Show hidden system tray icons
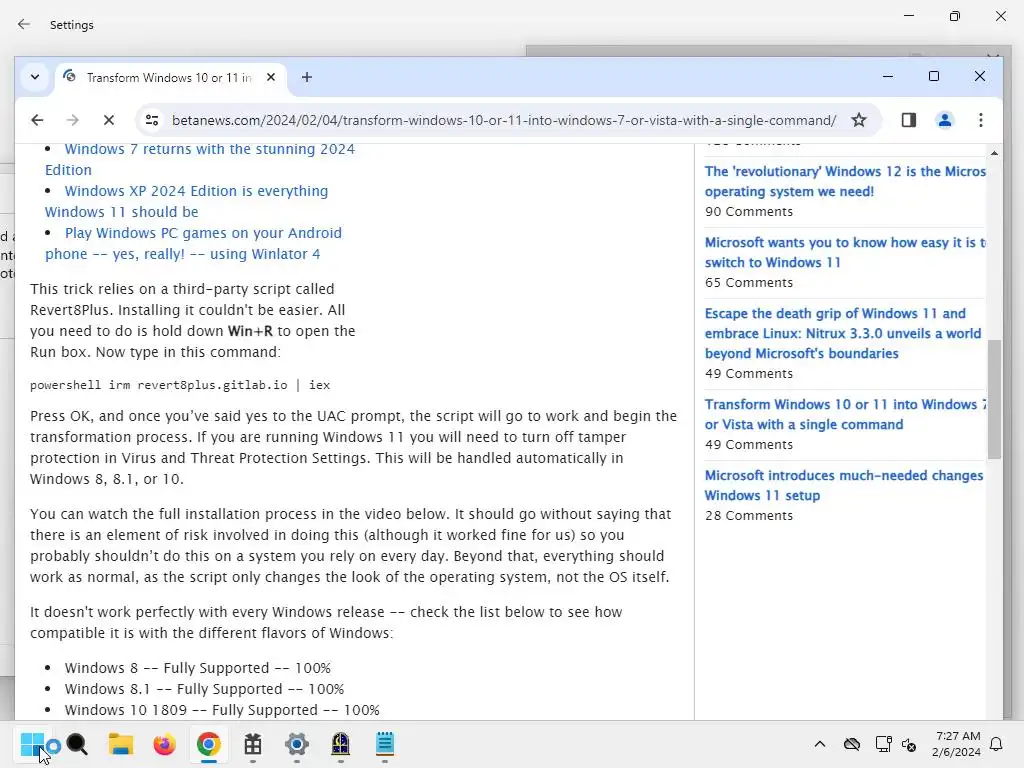This screenshot has width=1024, height=768. (x=820, y=744)
